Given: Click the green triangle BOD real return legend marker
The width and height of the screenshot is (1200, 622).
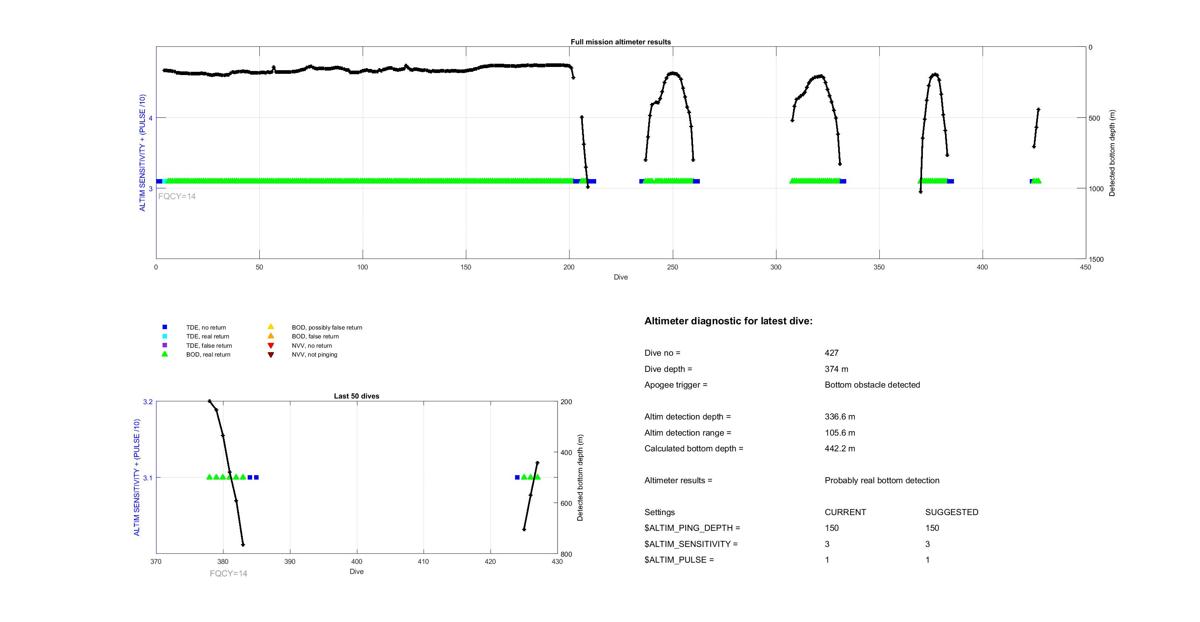Looking at the screenshot, I should [163, 354].
